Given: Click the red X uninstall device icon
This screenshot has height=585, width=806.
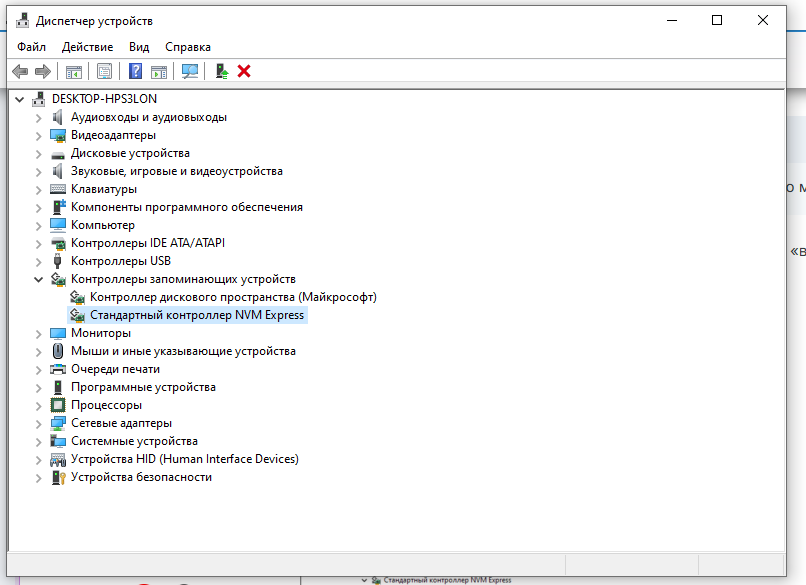Looking at the screenshot, I should click(244, 71).
